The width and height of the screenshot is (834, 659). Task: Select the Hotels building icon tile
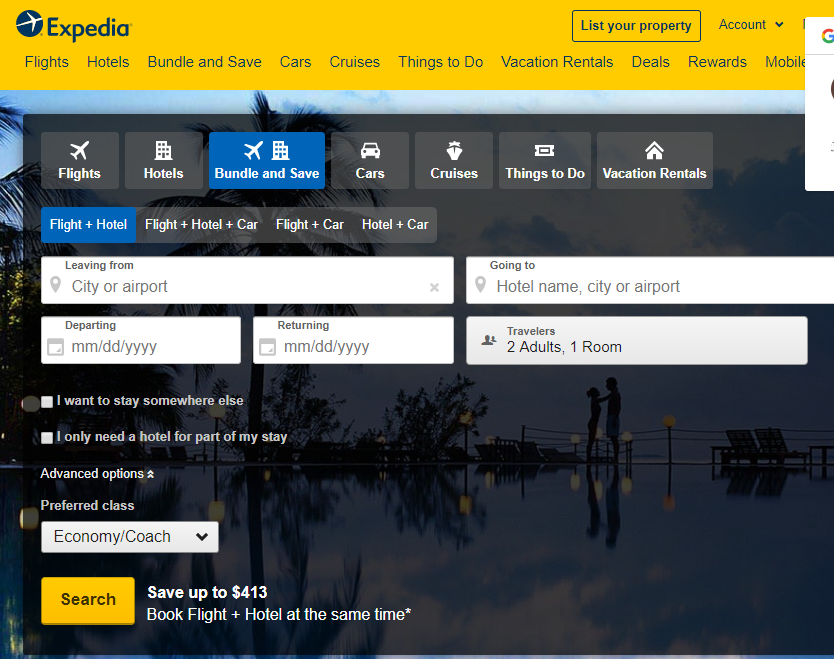(163, 160)
